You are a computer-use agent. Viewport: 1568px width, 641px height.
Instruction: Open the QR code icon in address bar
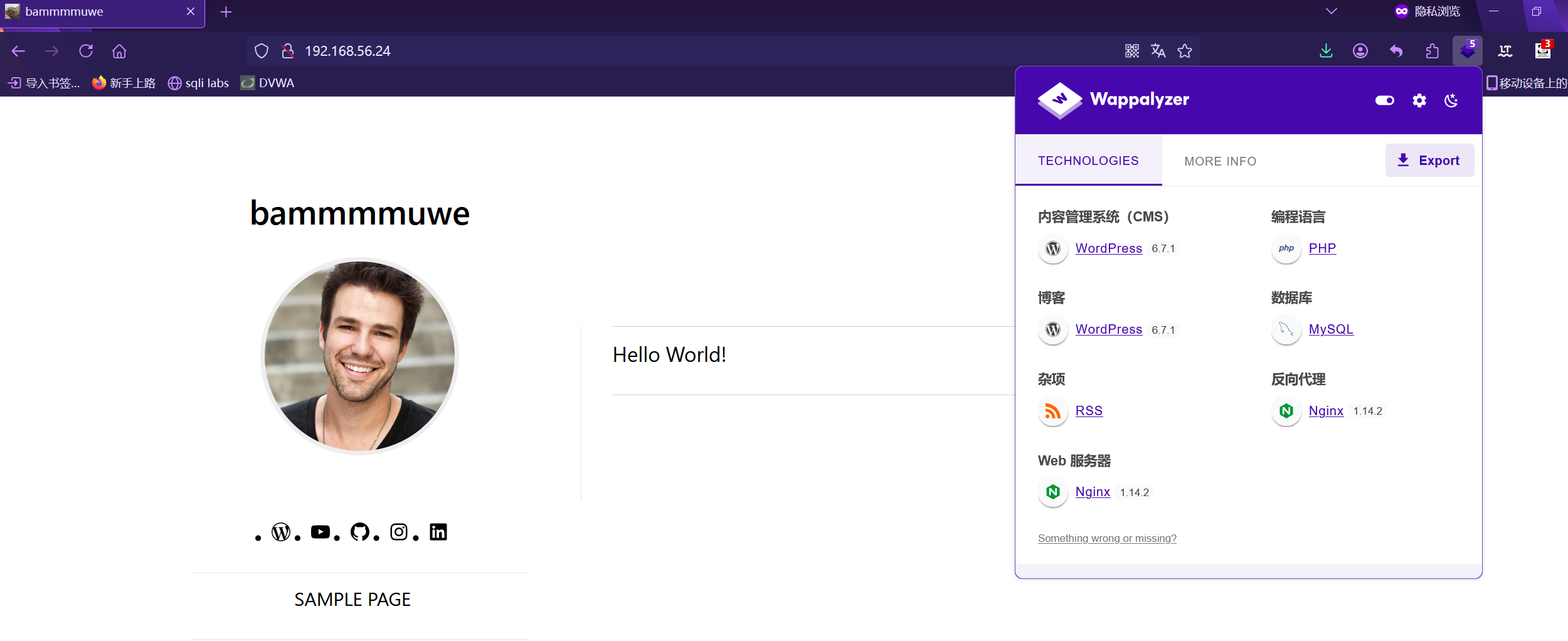(1131, 51)
